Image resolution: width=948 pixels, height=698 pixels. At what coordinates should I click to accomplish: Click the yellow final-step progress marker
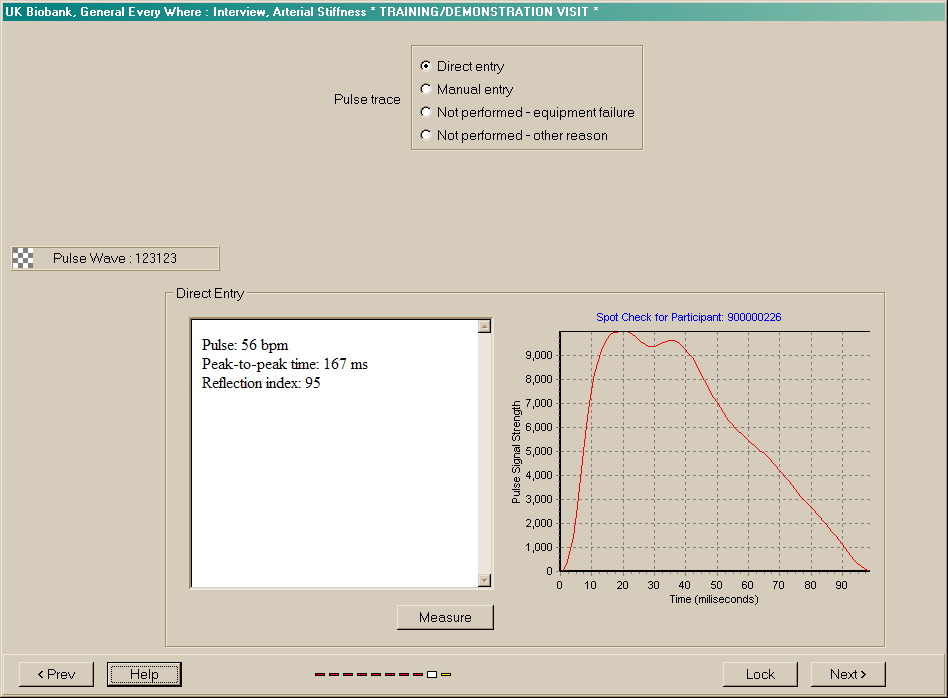coord(446,675)
